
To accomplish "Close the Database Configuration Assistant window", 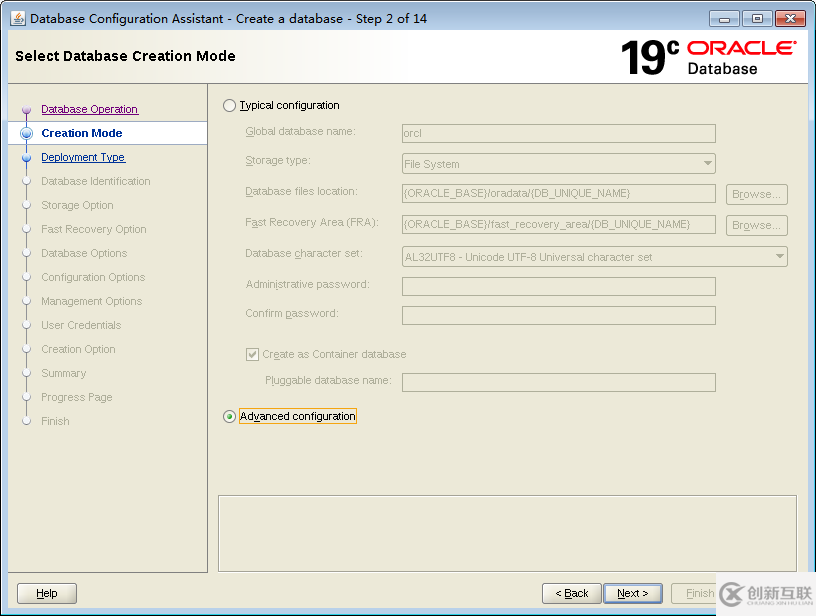I will pyautogui.click(x=790, y=19).
